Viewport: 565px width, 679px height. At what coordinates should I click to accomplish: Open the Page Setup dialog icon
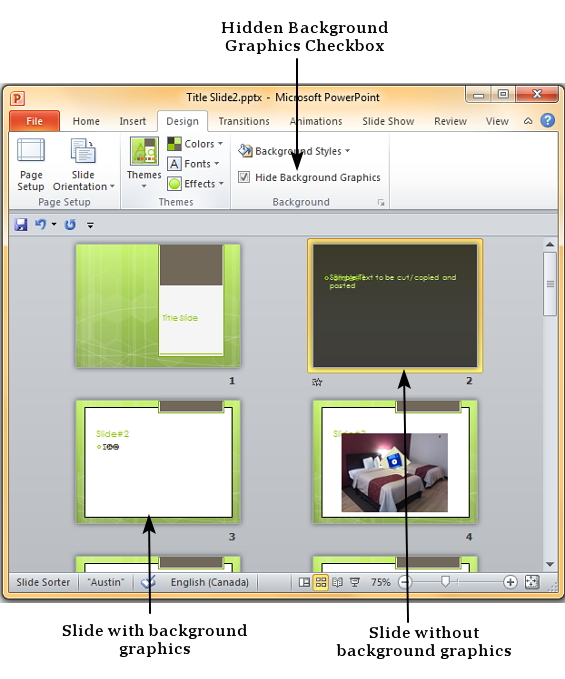click(x=31, y=151)
